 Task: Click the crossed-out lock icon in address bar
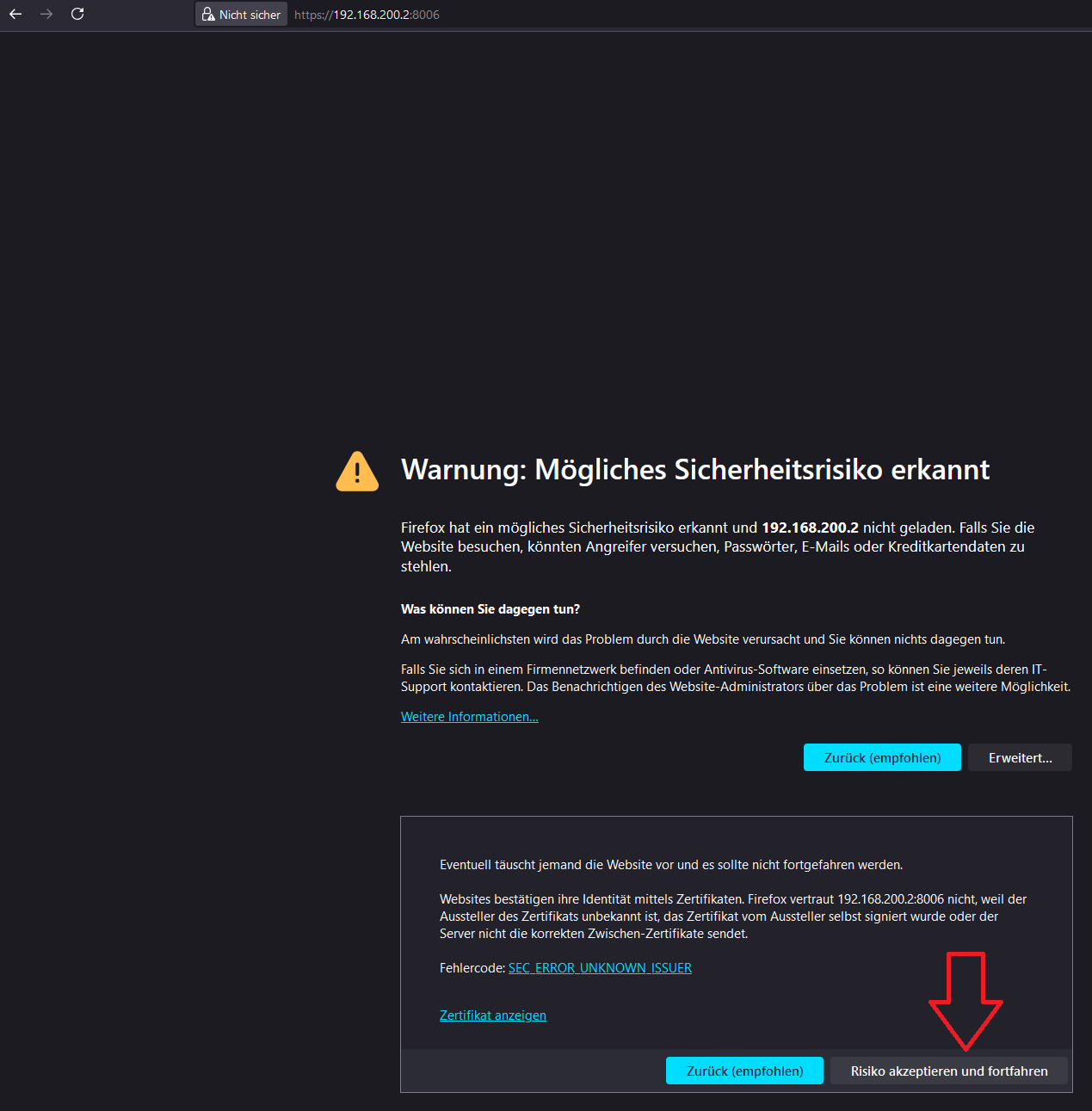pos(208,15)
